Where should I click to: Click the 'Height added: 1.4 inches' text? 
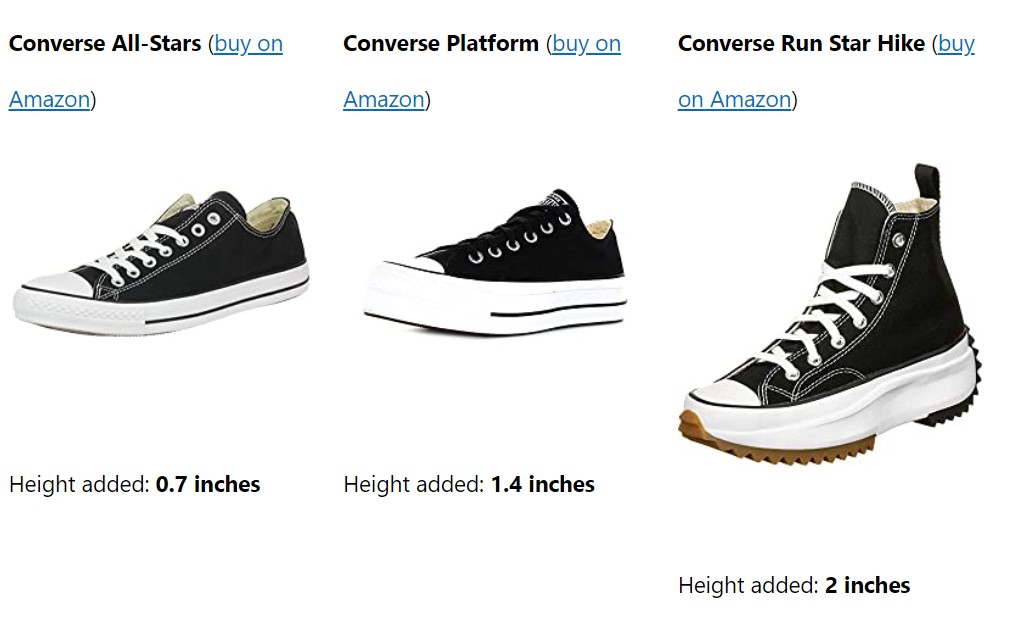click(469, 484)
